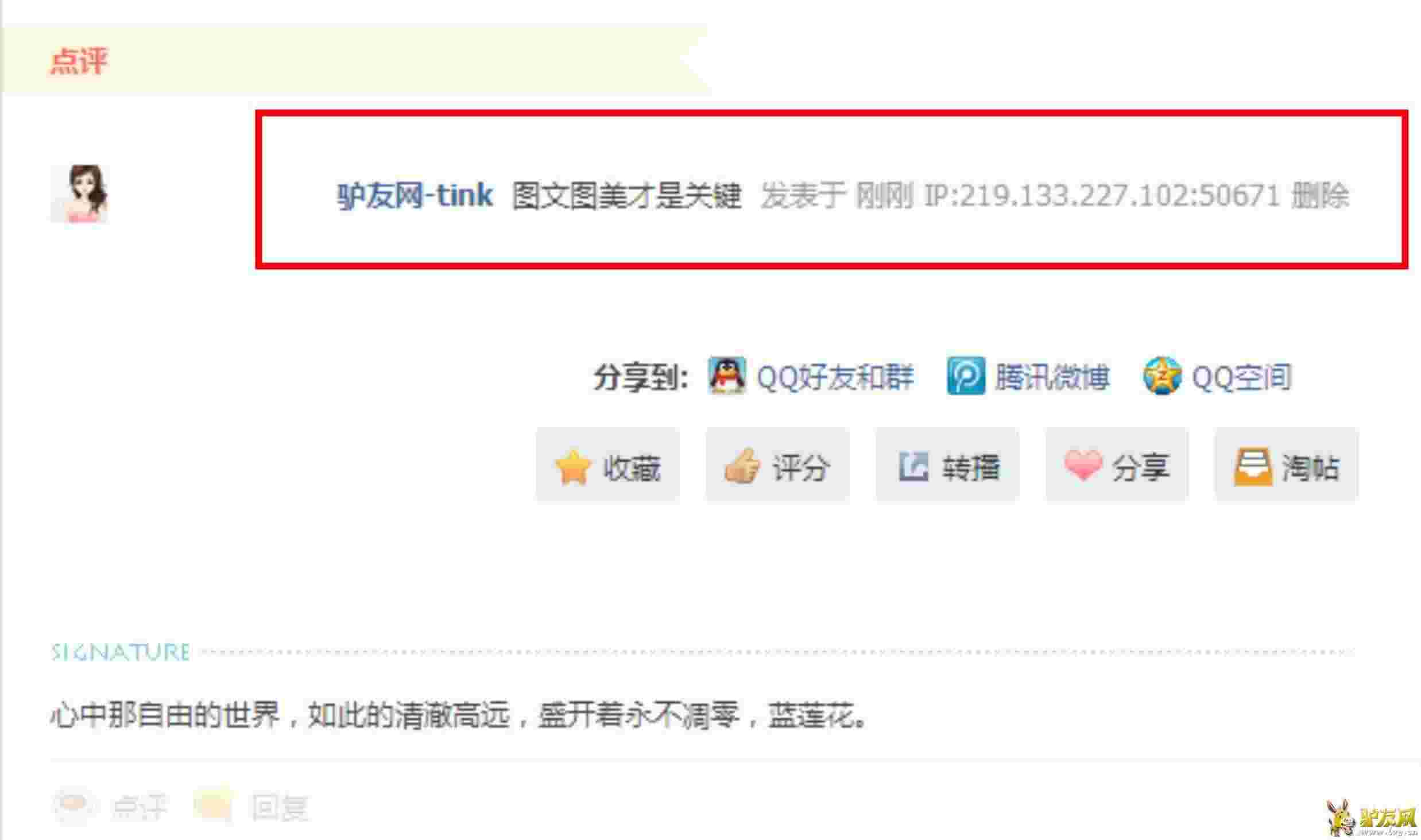The image size is (1421, 840).
Task: Share to 腾讯微博 text link
Action: [1052, 377]
